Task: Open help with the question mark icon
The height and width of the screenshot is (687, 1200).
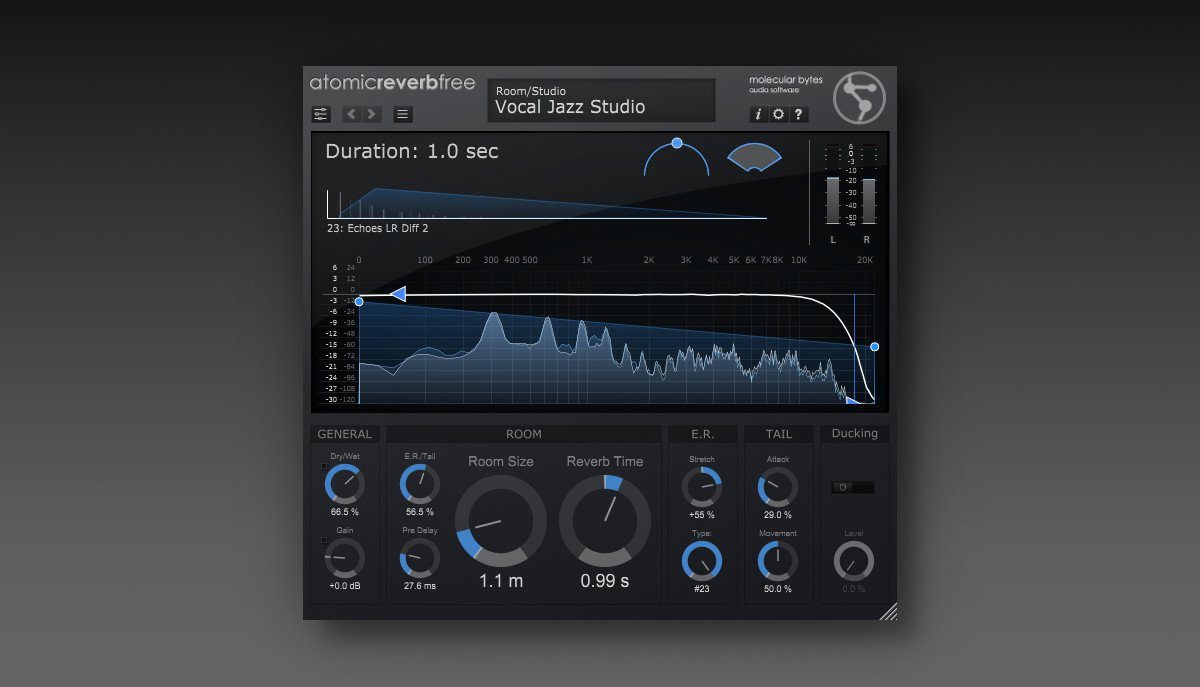Action: coord(799,114)
